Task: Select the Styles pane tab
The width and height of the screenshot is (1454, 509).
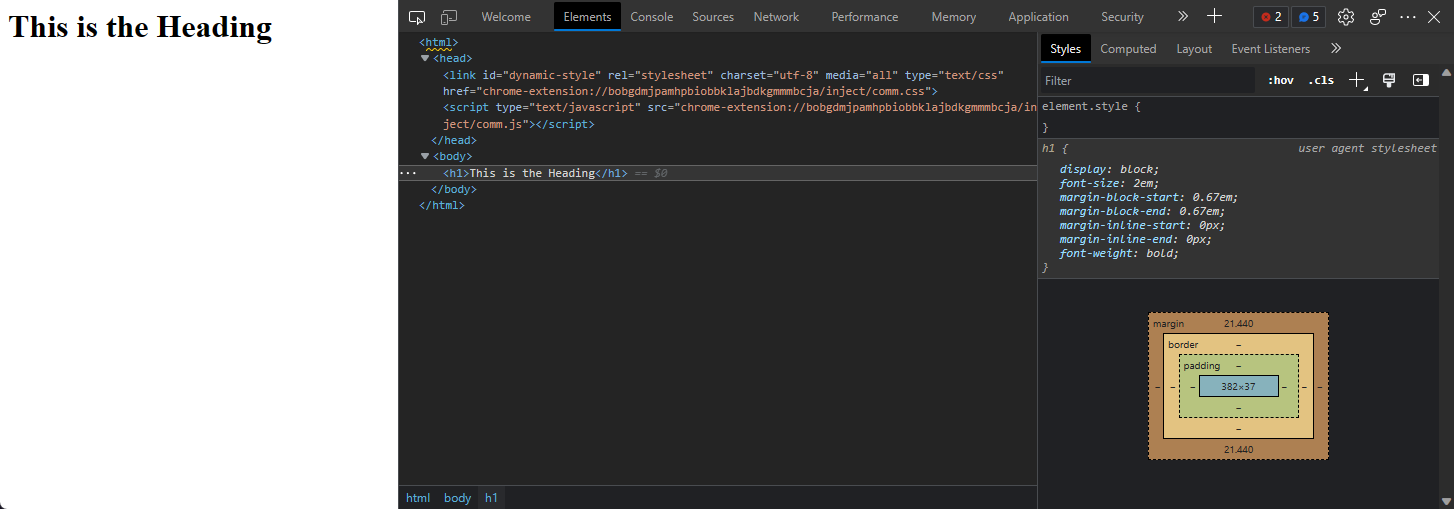Action: click(1066, 49)
